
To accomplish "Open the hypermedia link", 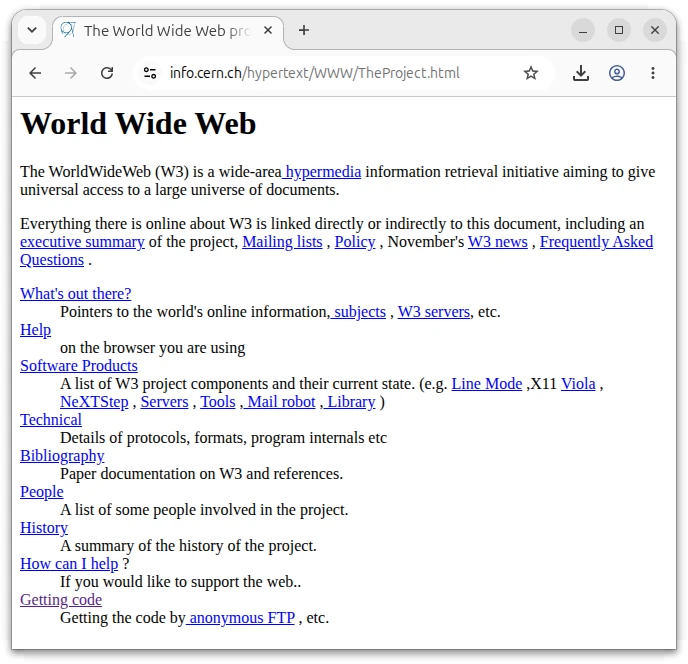I will coord(322,172).
